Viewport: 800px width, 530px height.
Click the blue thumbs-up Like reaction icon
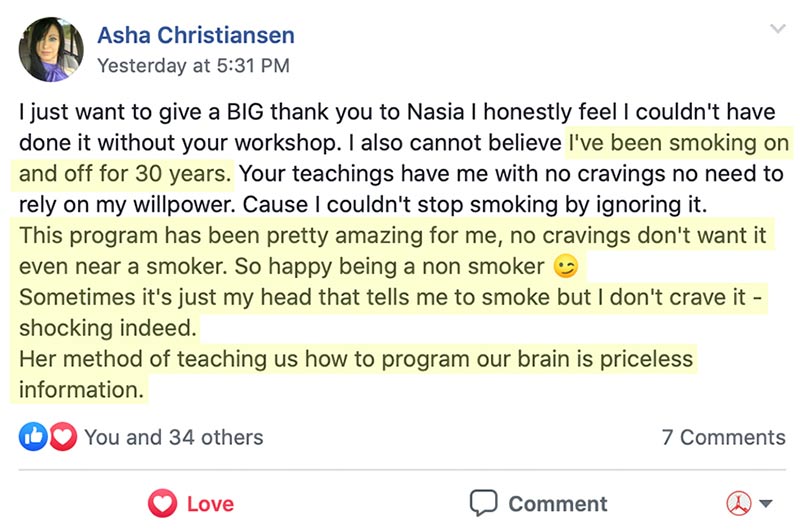(31, 437)
